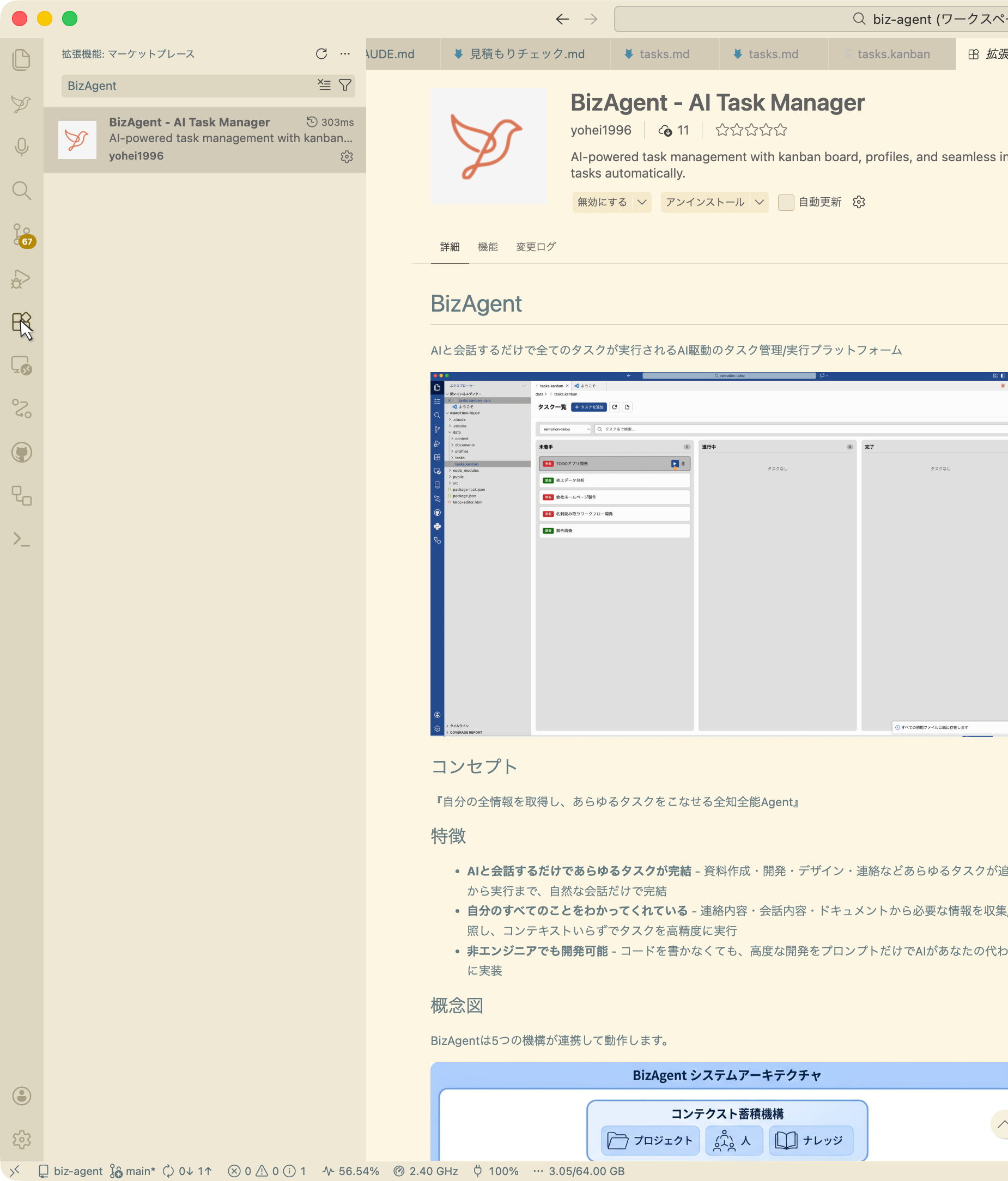Refresh the extension marketplace results
Image resolution: width=1008 pixels, height=1181 pixels.
tap(321, 53)
